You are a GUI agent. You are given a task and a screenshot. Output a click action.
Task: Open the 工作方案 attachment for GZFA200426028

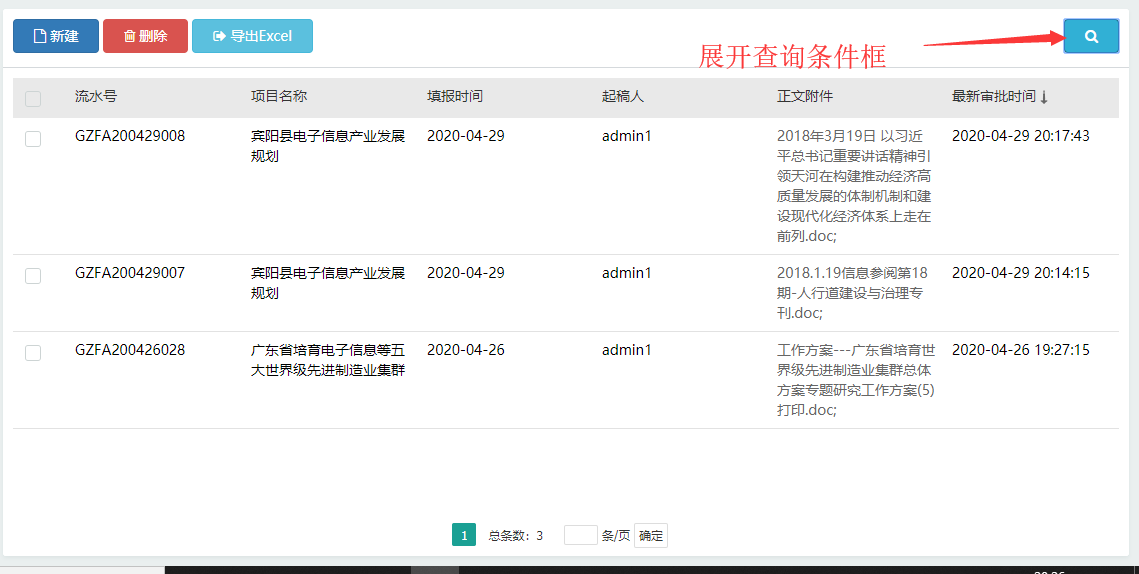[856, 380]
